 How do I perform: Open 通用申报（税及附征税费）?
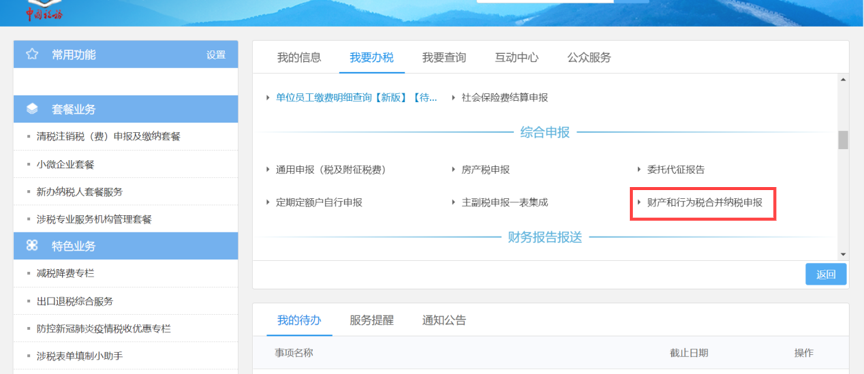[331, 170]
